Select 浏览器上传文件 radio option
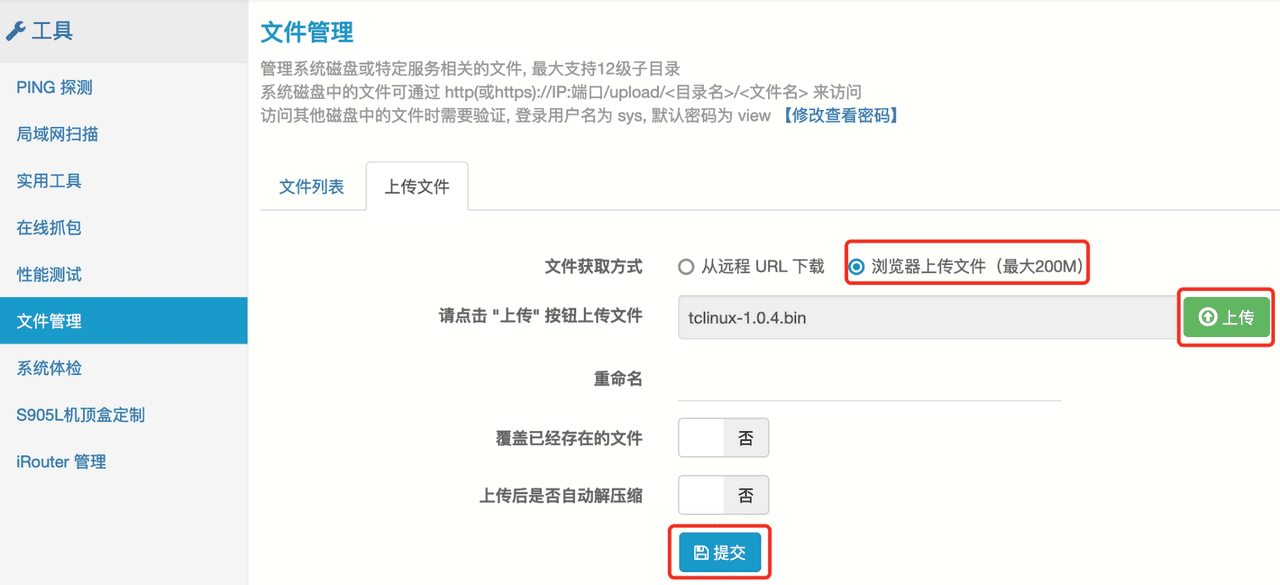The image size is (1280, 585). 856,267
